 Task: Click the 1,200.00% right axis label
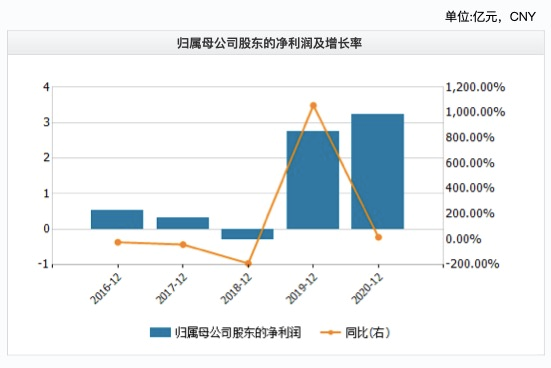[x=475, y=87]
